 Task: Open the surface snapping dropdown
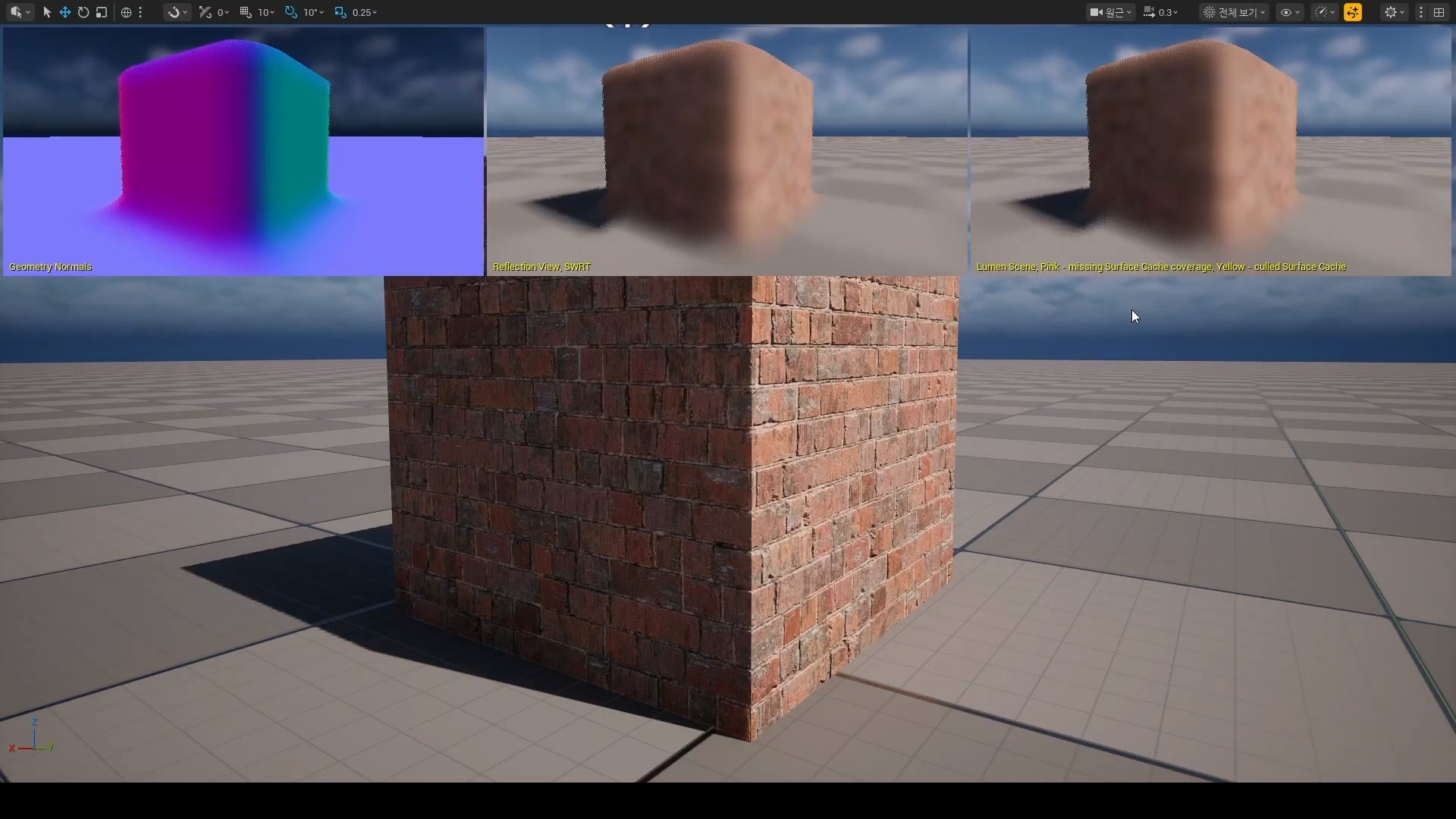click(177, 12)
